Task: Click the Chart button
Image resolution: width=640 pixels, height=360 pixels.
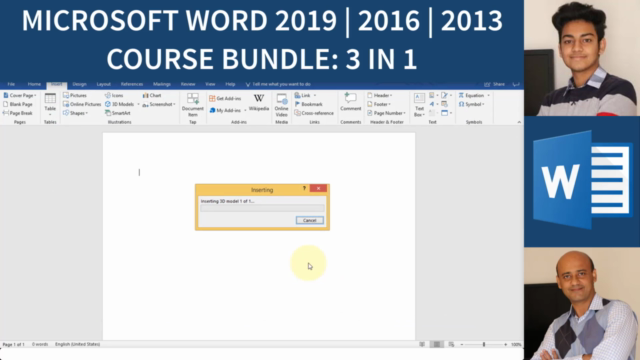Action: click(152, 95)
